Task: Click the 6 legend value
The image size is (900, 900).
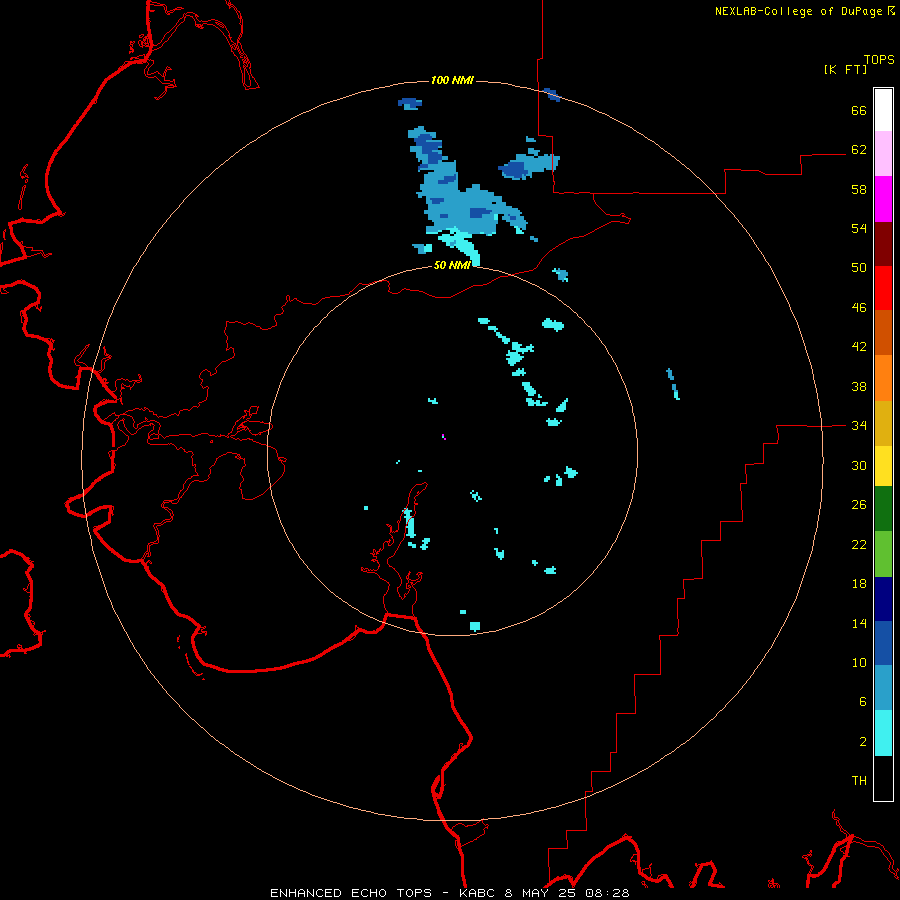Action: point(863,702)
